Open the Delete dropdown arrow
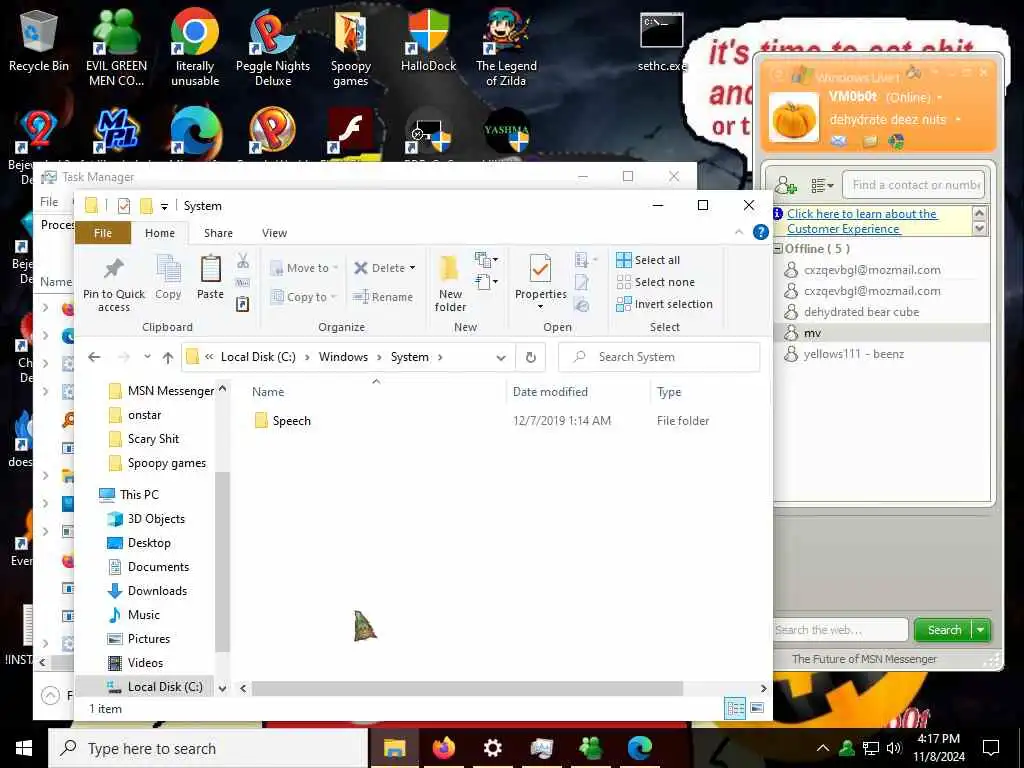1024x768 pixels. 412,268
